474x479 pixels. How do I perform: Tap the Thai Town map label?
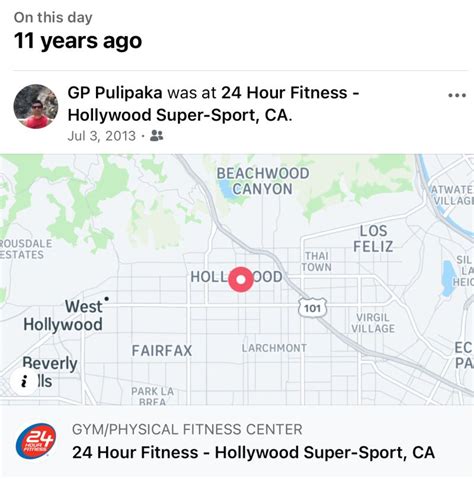316,262
